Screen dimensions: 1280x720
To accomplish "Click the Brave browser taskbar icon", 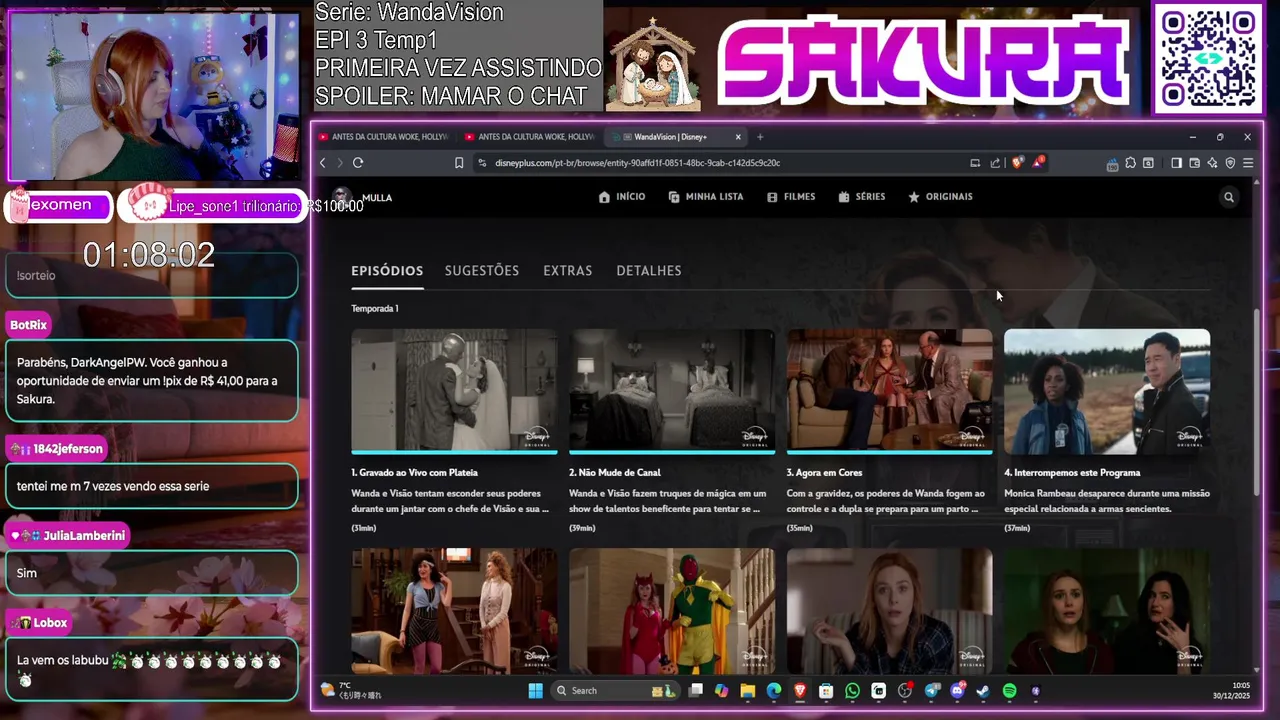I will pyautogui.click(x=799, y=691).
